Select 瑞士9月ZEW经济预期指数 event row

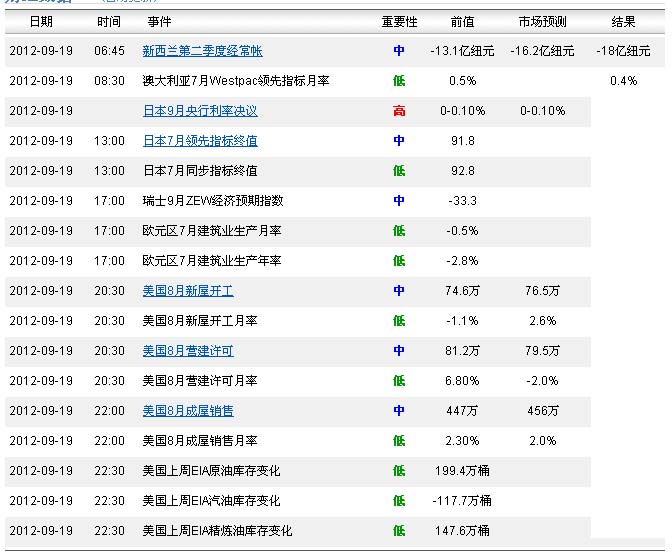(206, 201)
